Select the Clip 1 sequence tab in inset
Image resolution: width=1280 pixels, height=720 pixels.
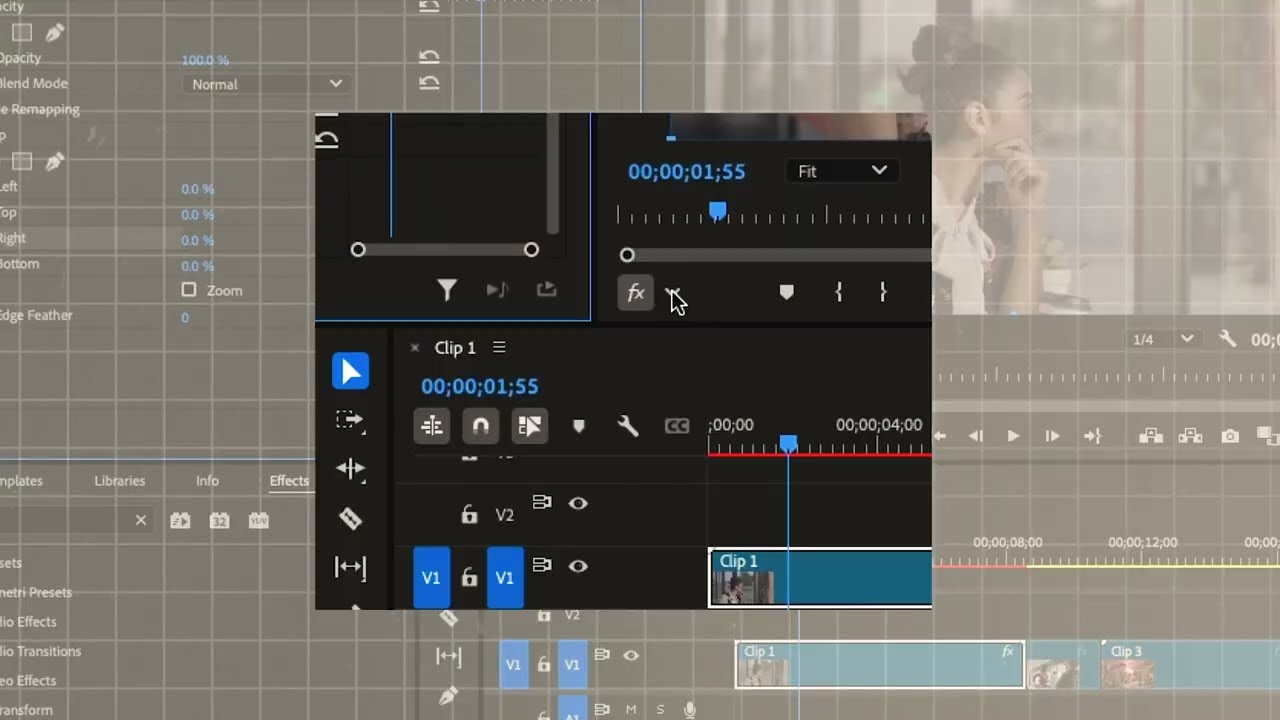[455, 347]
